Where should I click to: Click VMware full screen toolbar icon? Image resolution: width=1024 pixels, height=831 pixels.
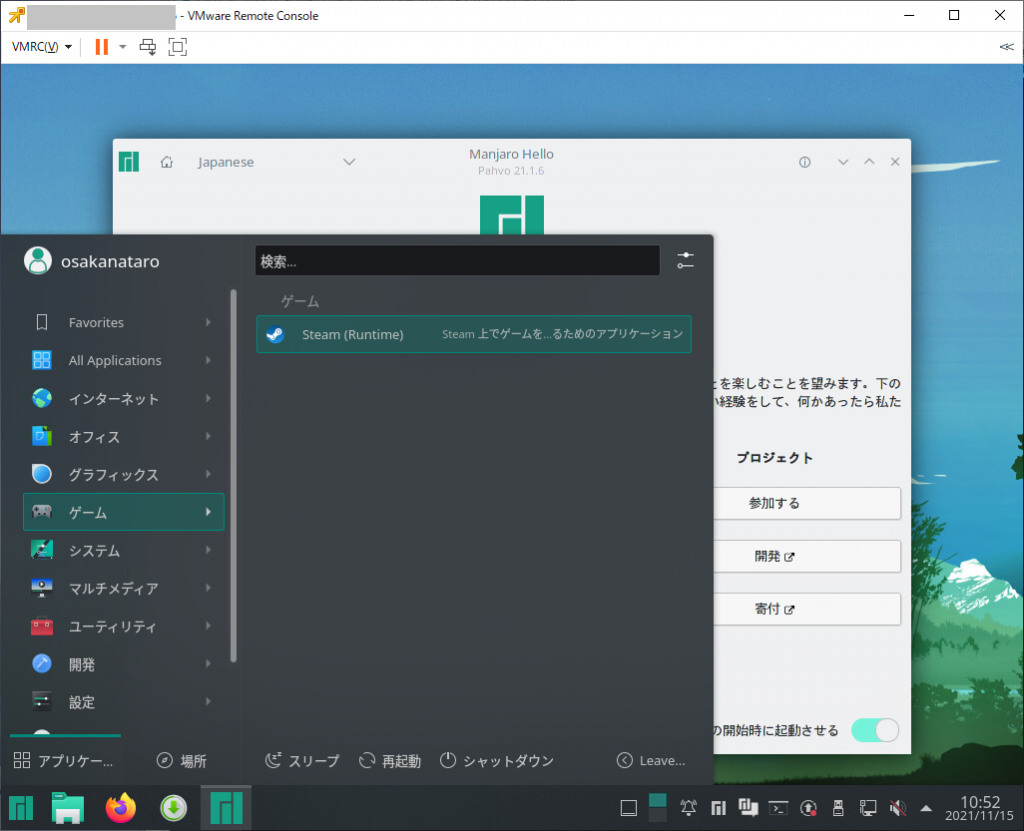[178, 46]
